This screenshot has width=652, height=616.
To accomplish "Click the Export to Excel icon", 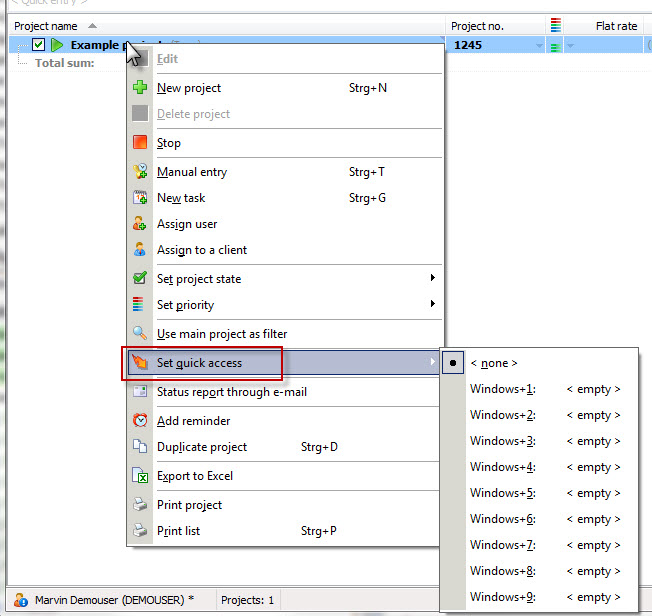I will [140, 475].
